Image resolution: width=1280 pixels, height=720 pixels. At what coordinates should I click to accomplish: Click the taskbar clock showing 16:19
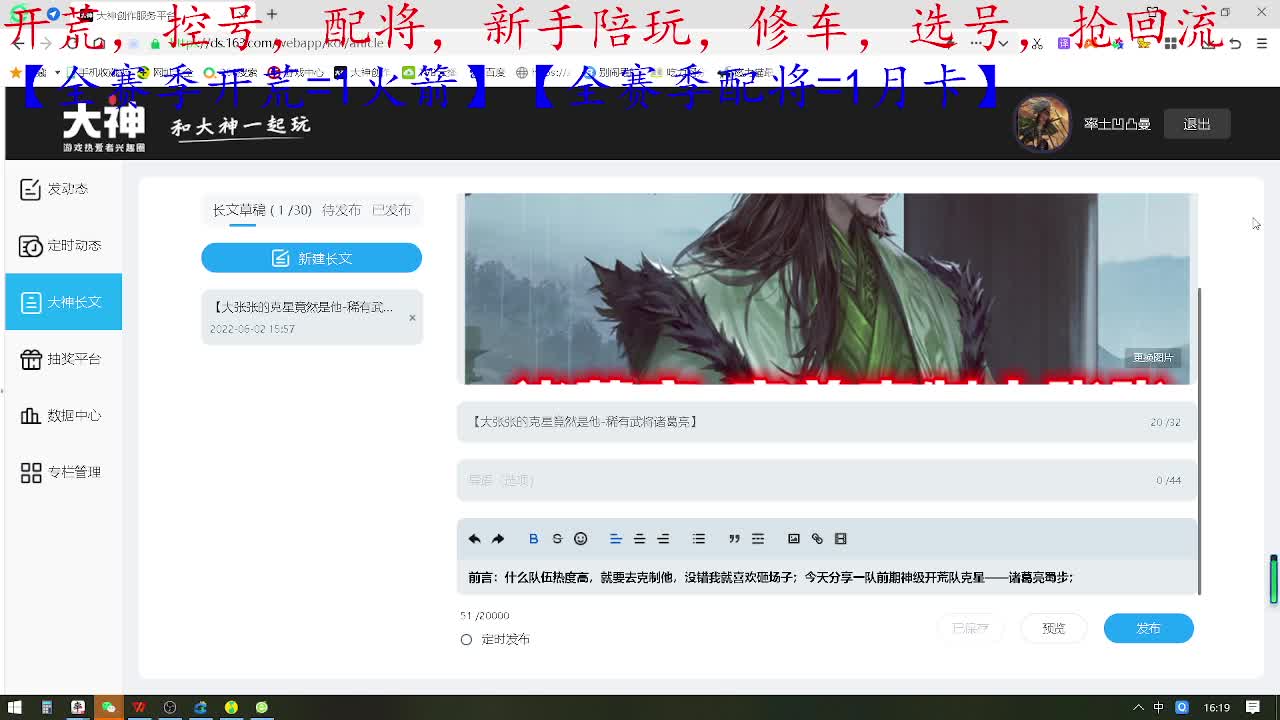pyautogui.click(x=1217, y=707)
